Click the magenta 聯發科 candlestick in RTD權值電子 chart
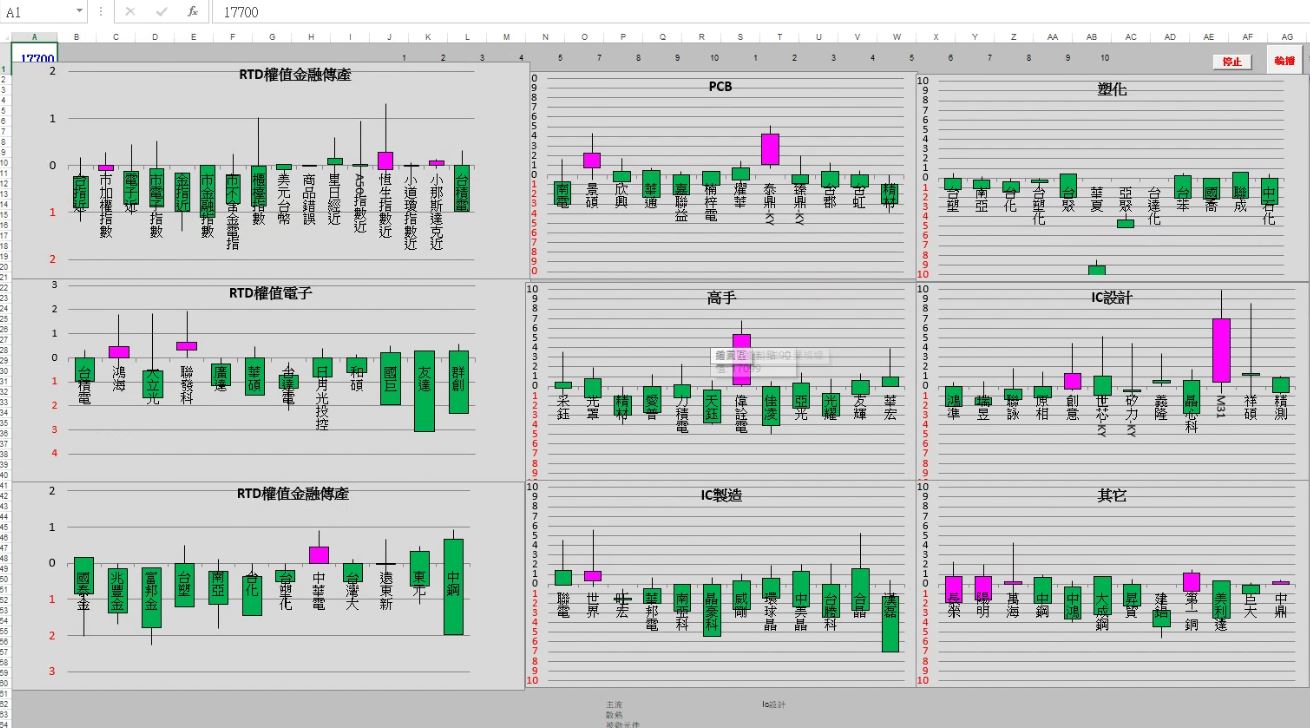Image resolution: width=1310 pixels, height=728 pixels. [x=187, y=346]
